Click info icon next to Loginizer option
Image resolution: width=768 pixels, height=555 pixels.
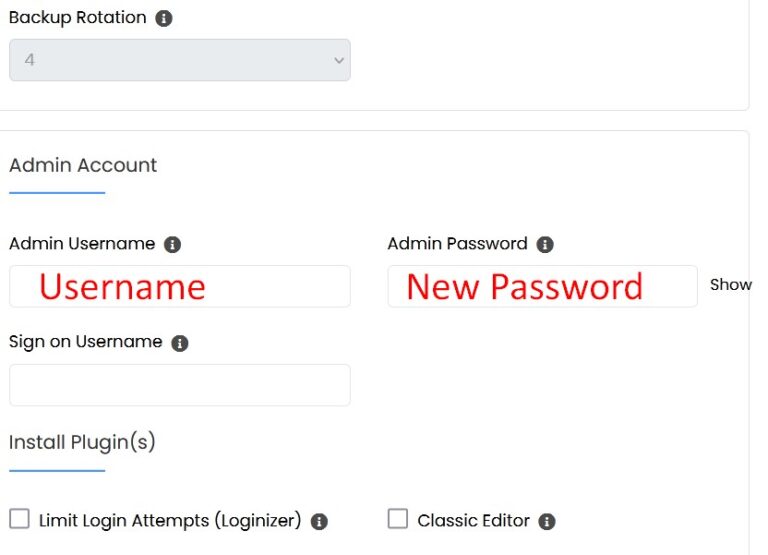point(319,521)
